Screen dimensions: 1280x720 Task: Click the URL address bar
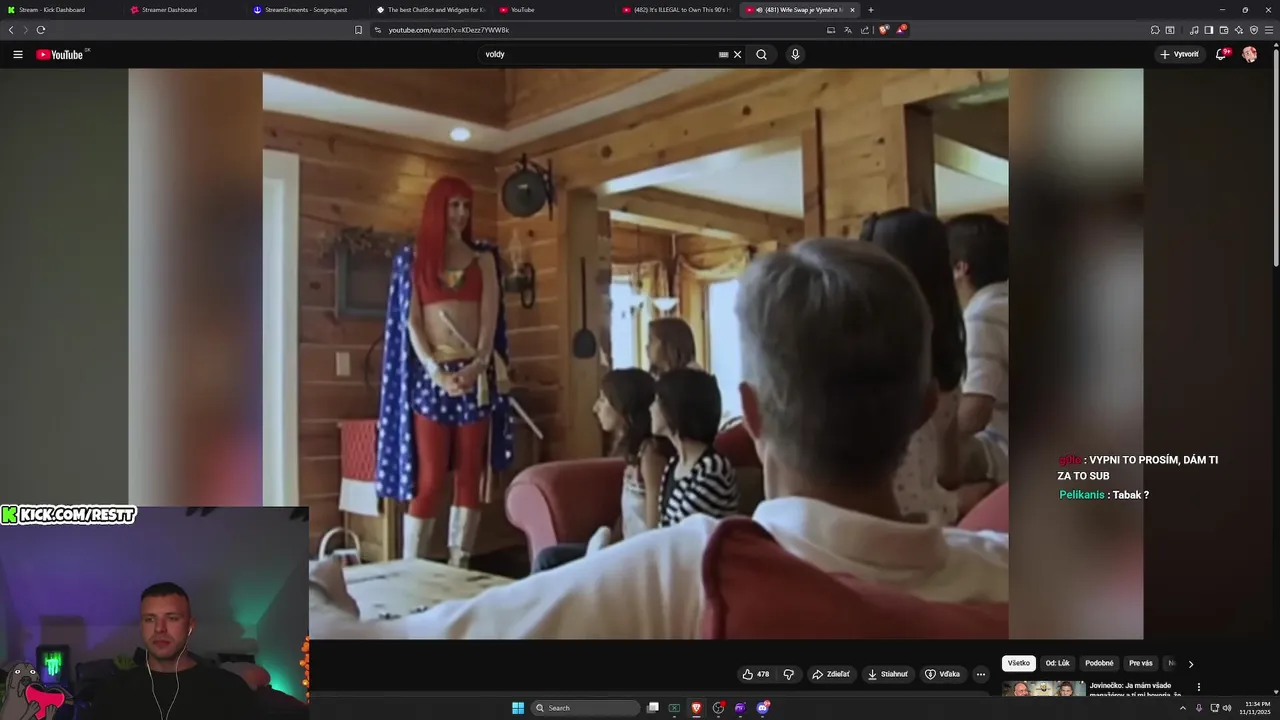point(600,30)
